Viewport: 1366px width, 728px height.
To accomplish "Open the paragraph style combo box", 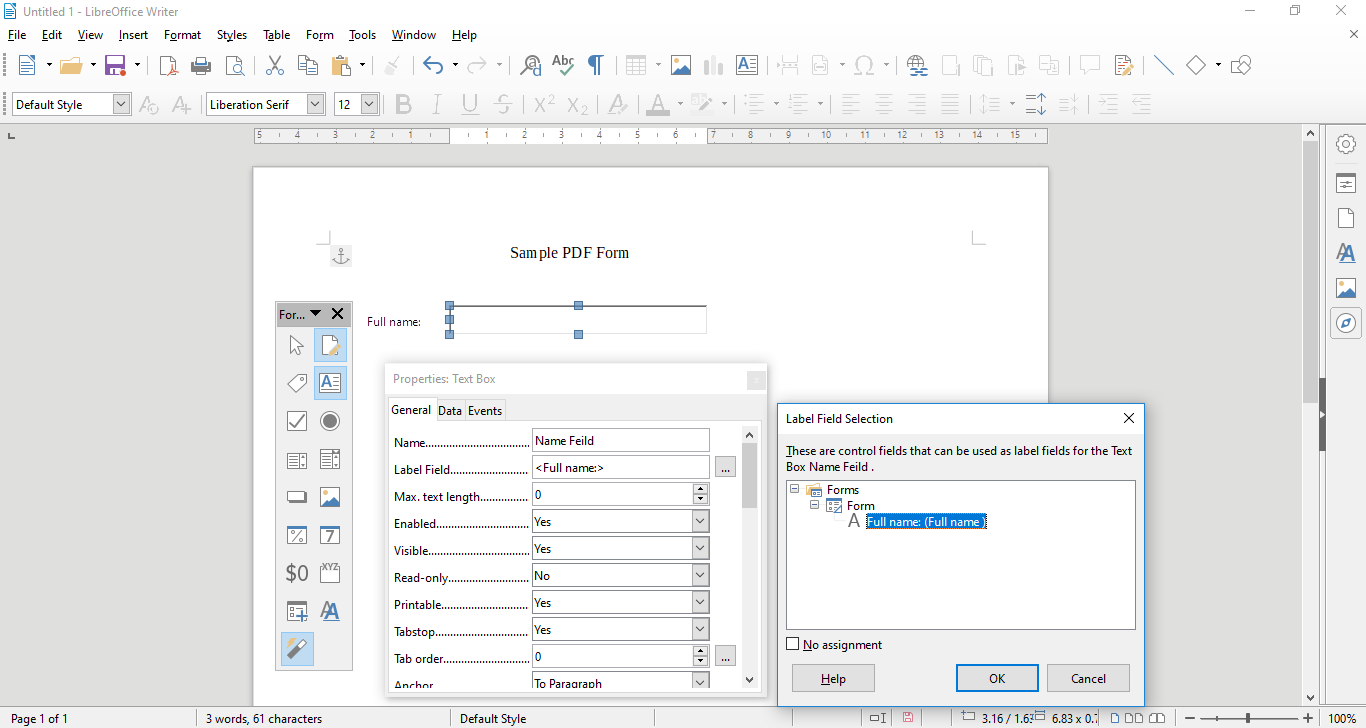I will coord(63,104).
